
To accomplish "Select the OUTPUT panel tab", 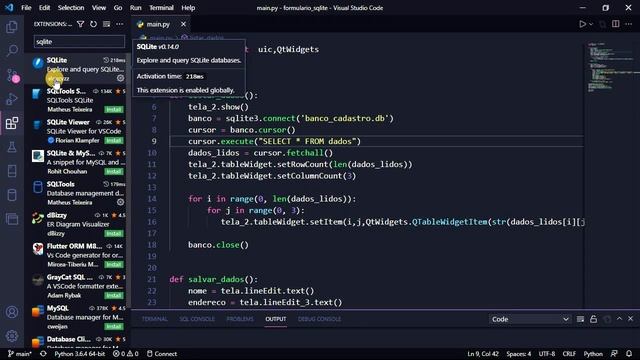I will pos(276,319).
